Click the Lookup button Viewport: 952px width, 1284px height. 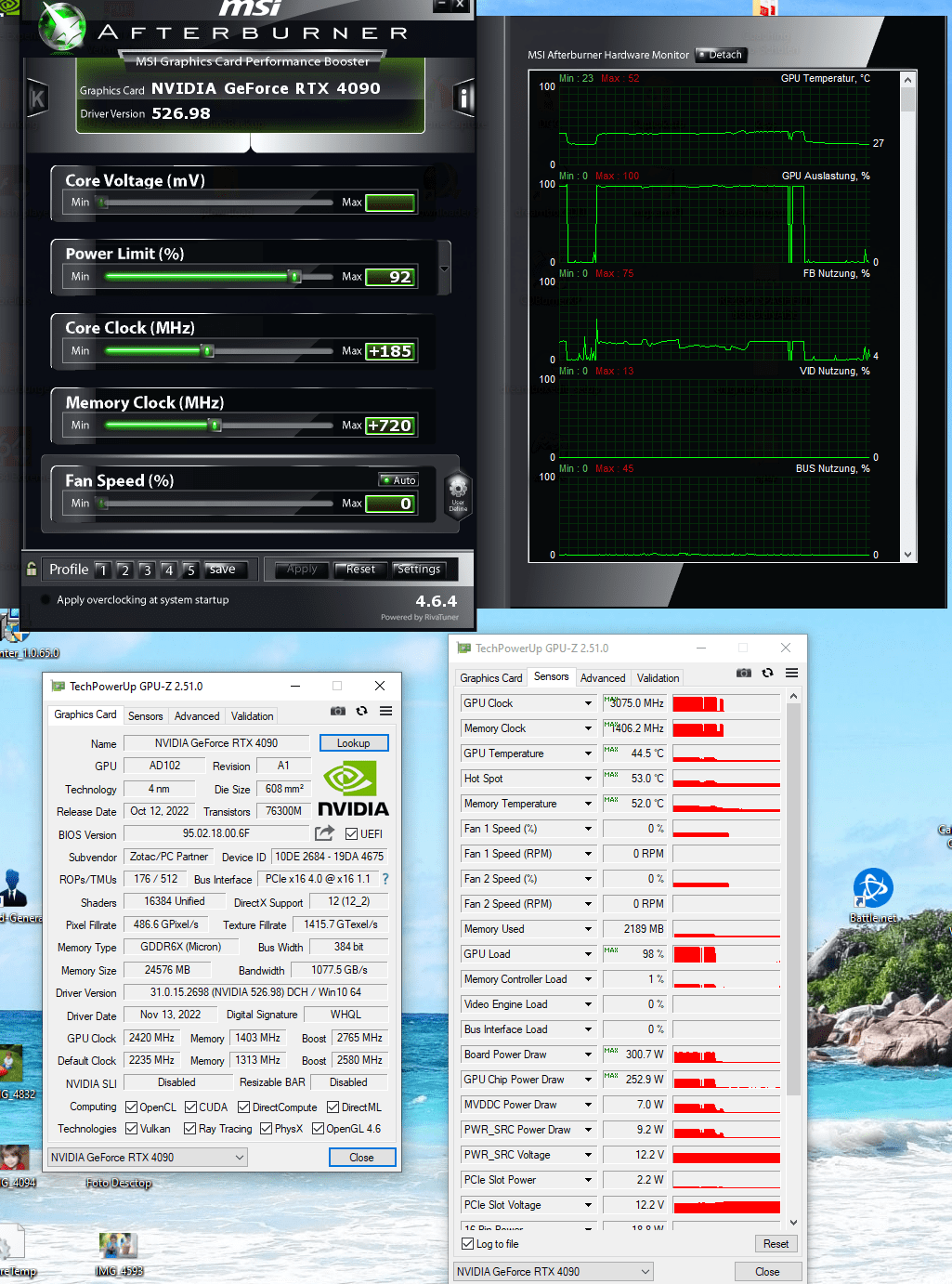tap(354, 743)
